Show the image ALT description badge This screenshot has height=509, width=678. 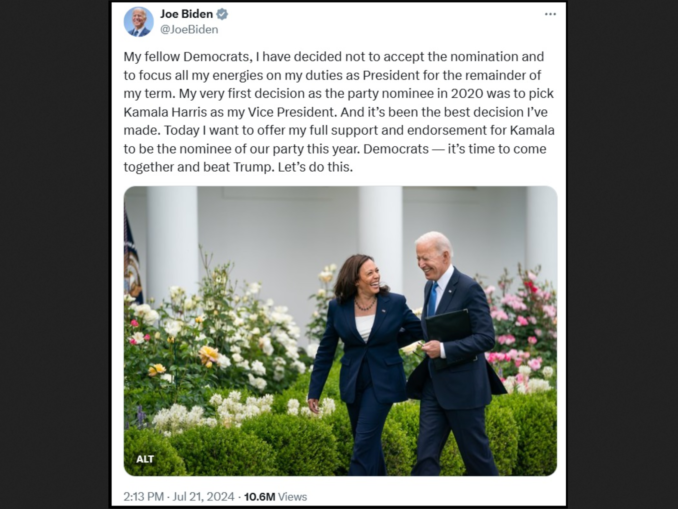tap(145, 459)
